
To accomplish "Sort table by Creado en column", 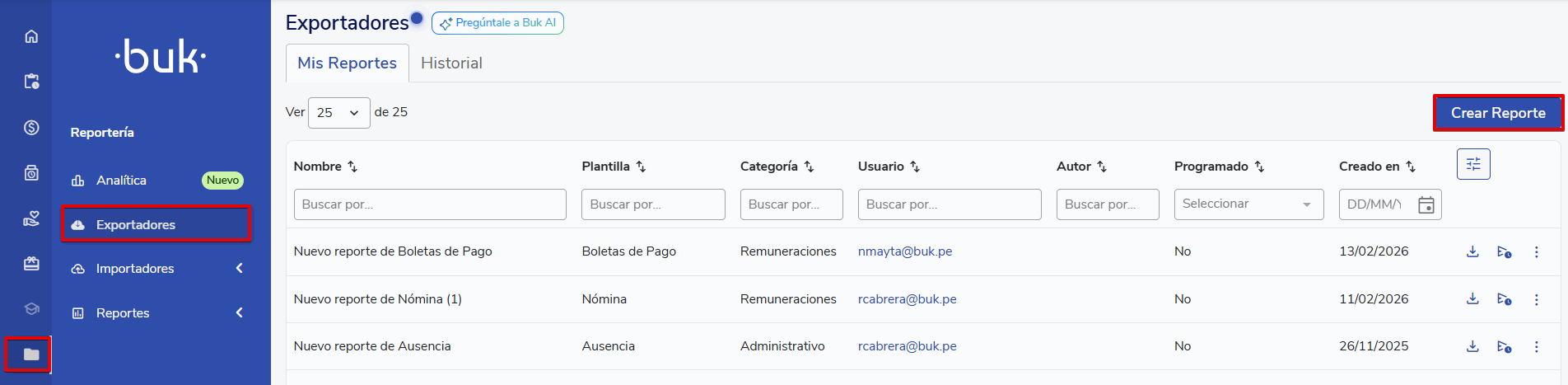I will (x=1411, y=167).
